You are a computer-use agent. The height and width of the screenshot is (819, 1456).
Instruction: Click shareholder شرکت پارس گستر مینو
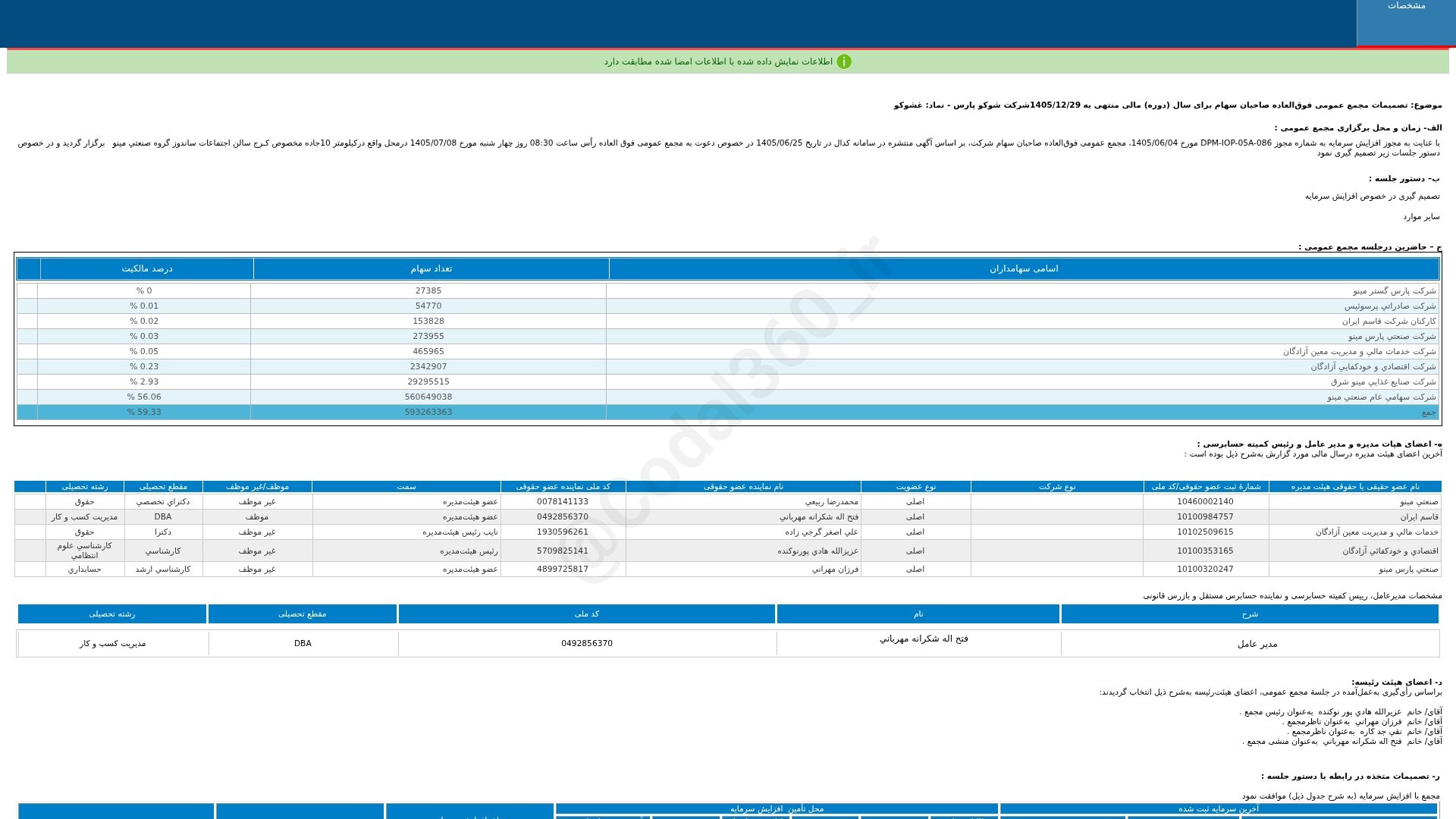tap(1394, 290)
